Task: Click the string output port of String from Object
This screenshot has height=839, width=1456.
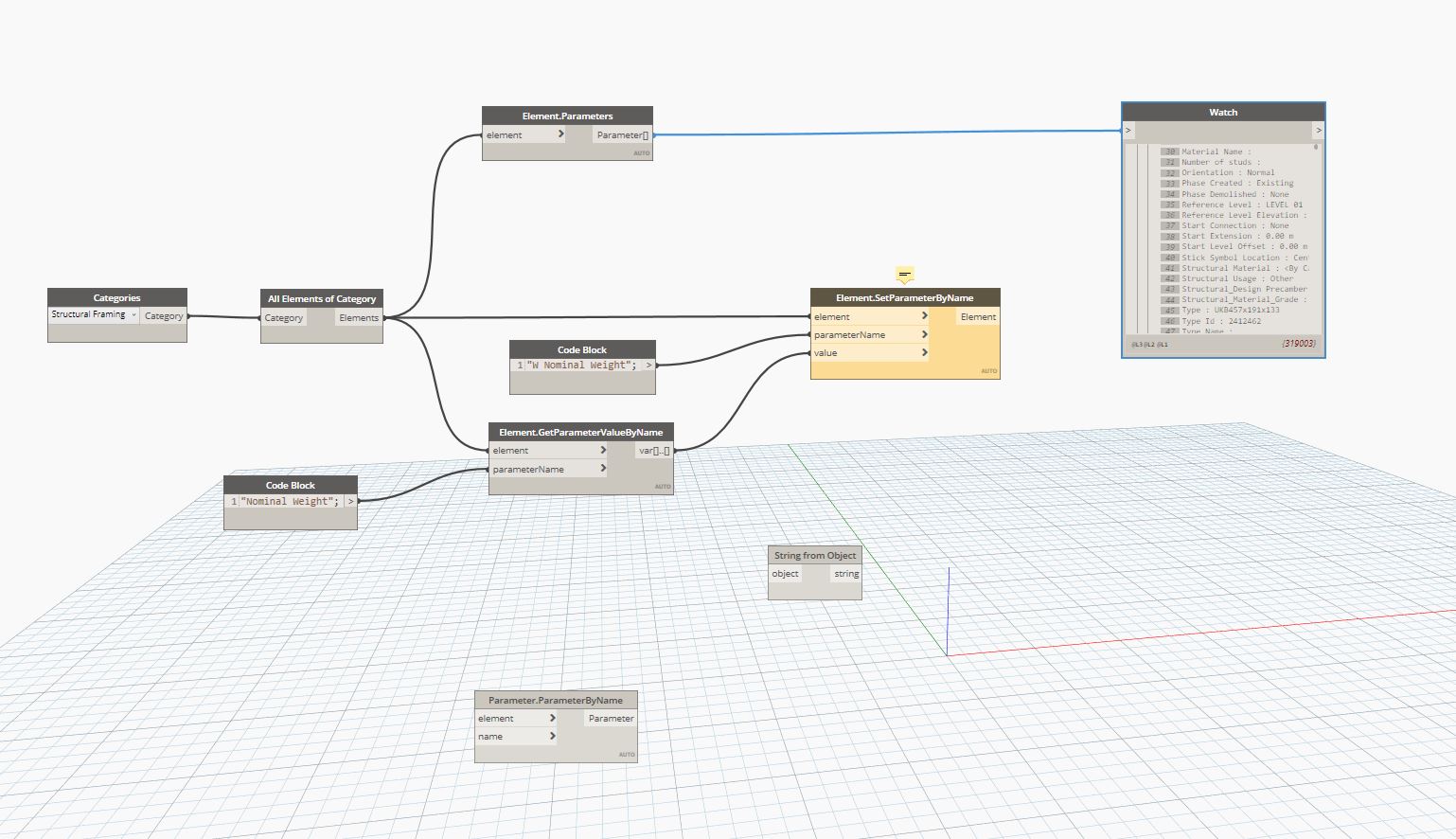Action: point(845,574)
